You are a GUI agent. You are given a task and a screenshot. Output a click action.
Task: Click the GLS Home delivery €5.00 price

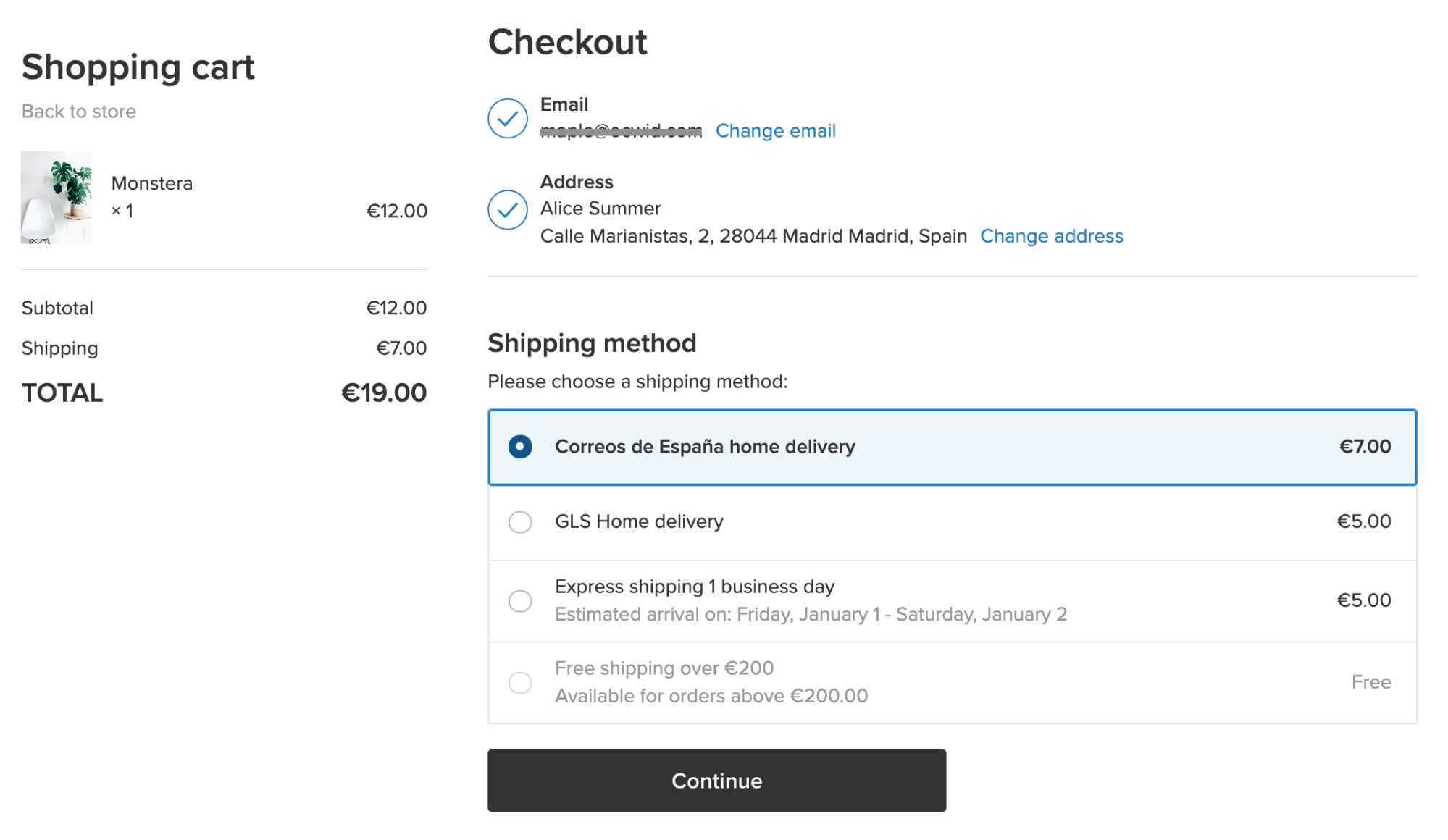coord(1363,521)
